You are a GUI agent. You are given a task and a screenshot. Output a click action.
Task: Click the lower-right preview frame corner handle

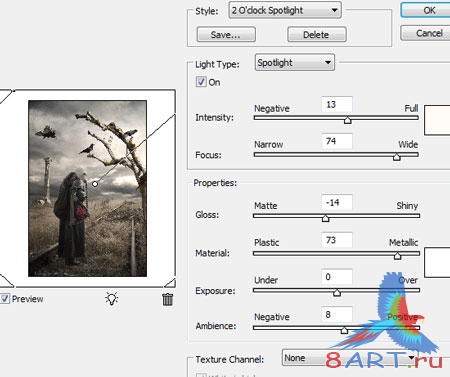[x=171, y=283]
